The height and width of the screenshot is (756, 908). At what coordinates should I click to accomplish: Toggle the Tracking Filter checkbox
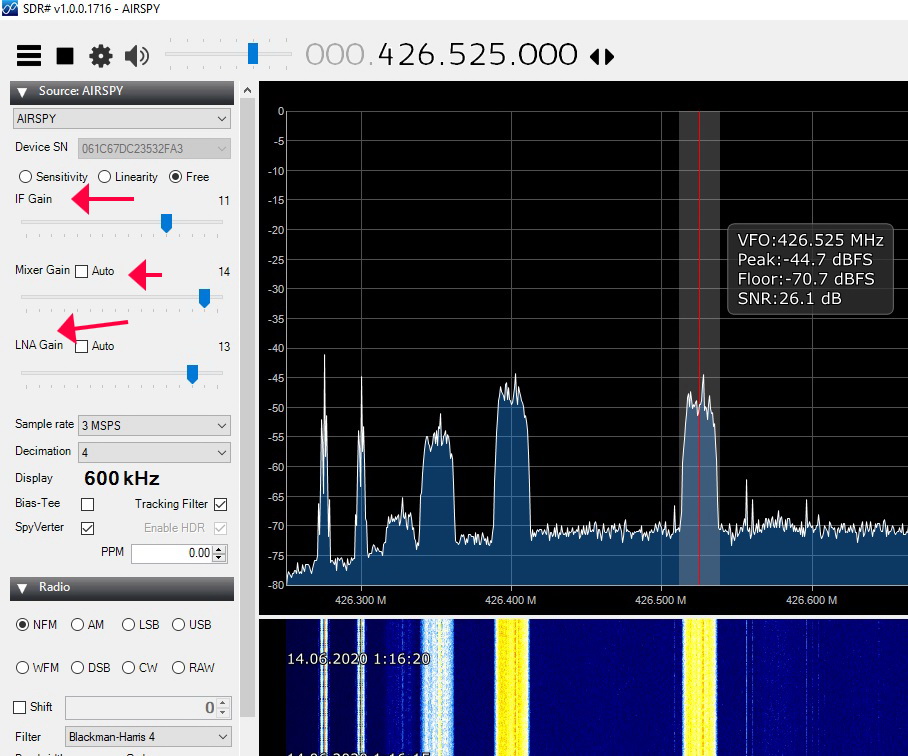(x=221, y=504)
